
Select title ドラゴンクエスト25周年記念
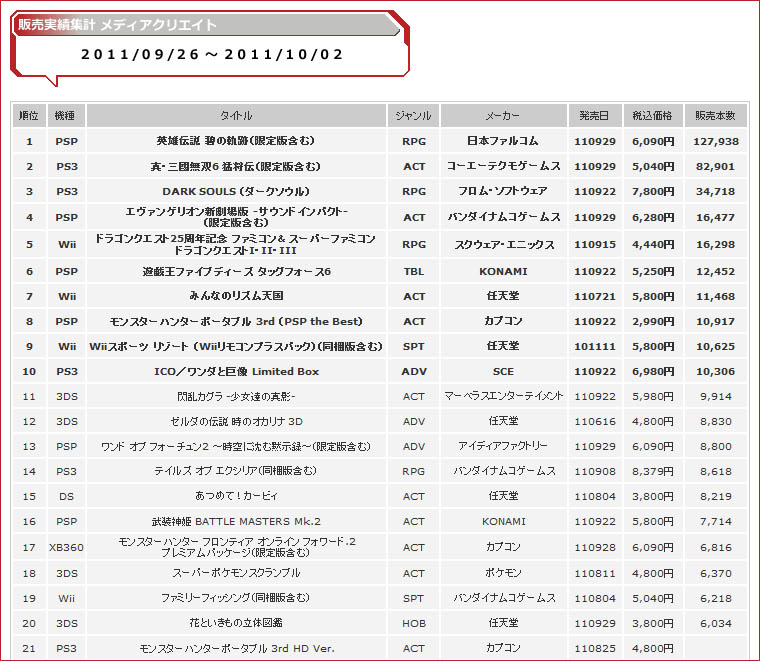click(x=236, y=244)
